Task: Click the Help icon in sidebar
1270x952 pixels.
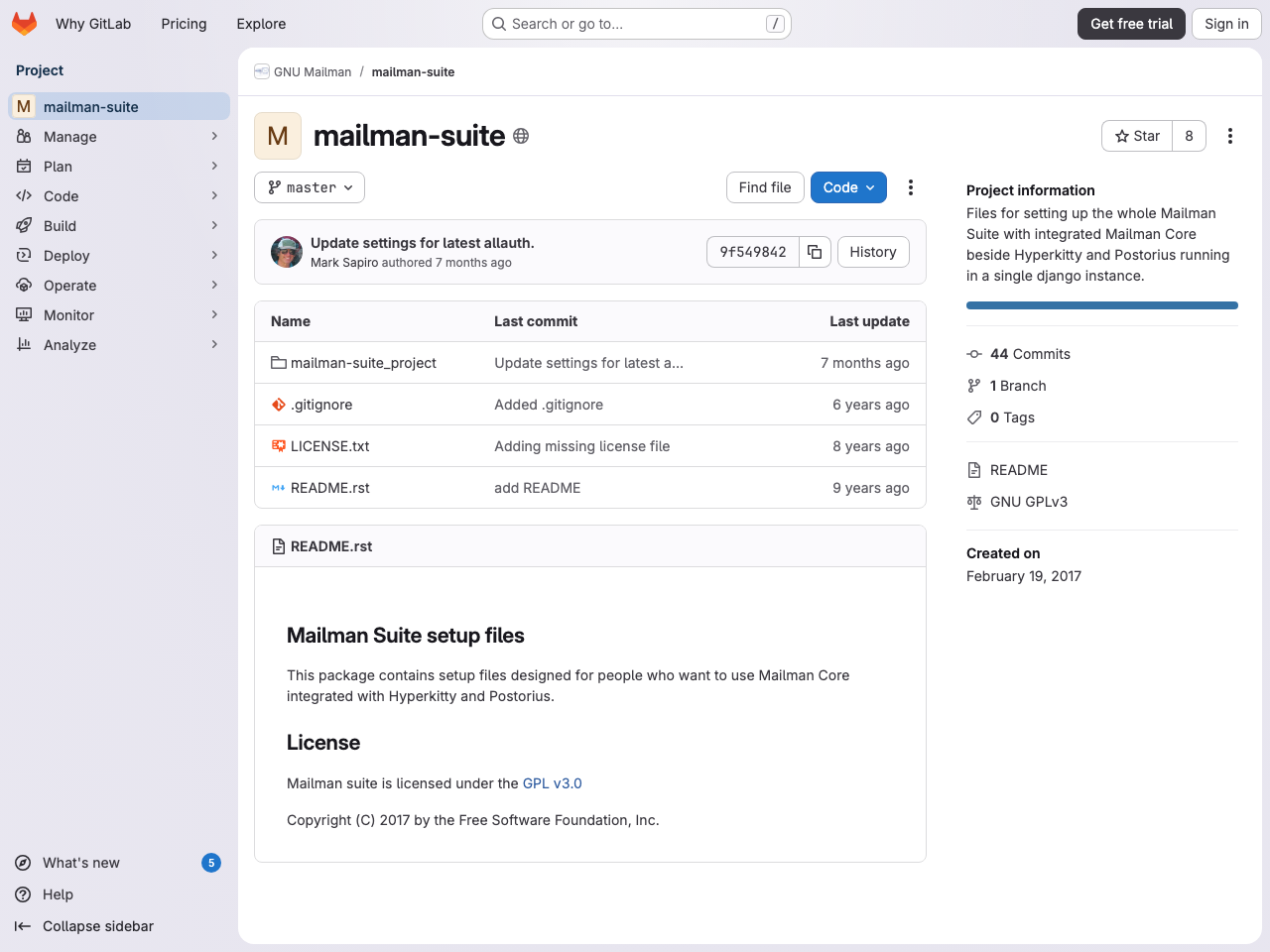Action: pos(22,894)
